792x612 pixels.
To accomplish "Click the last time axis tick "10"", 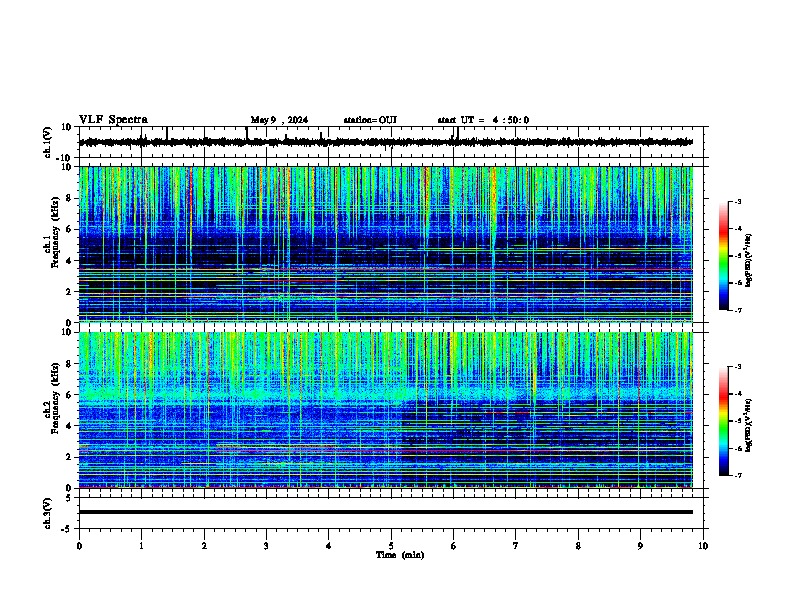I will tap(703, 546).
